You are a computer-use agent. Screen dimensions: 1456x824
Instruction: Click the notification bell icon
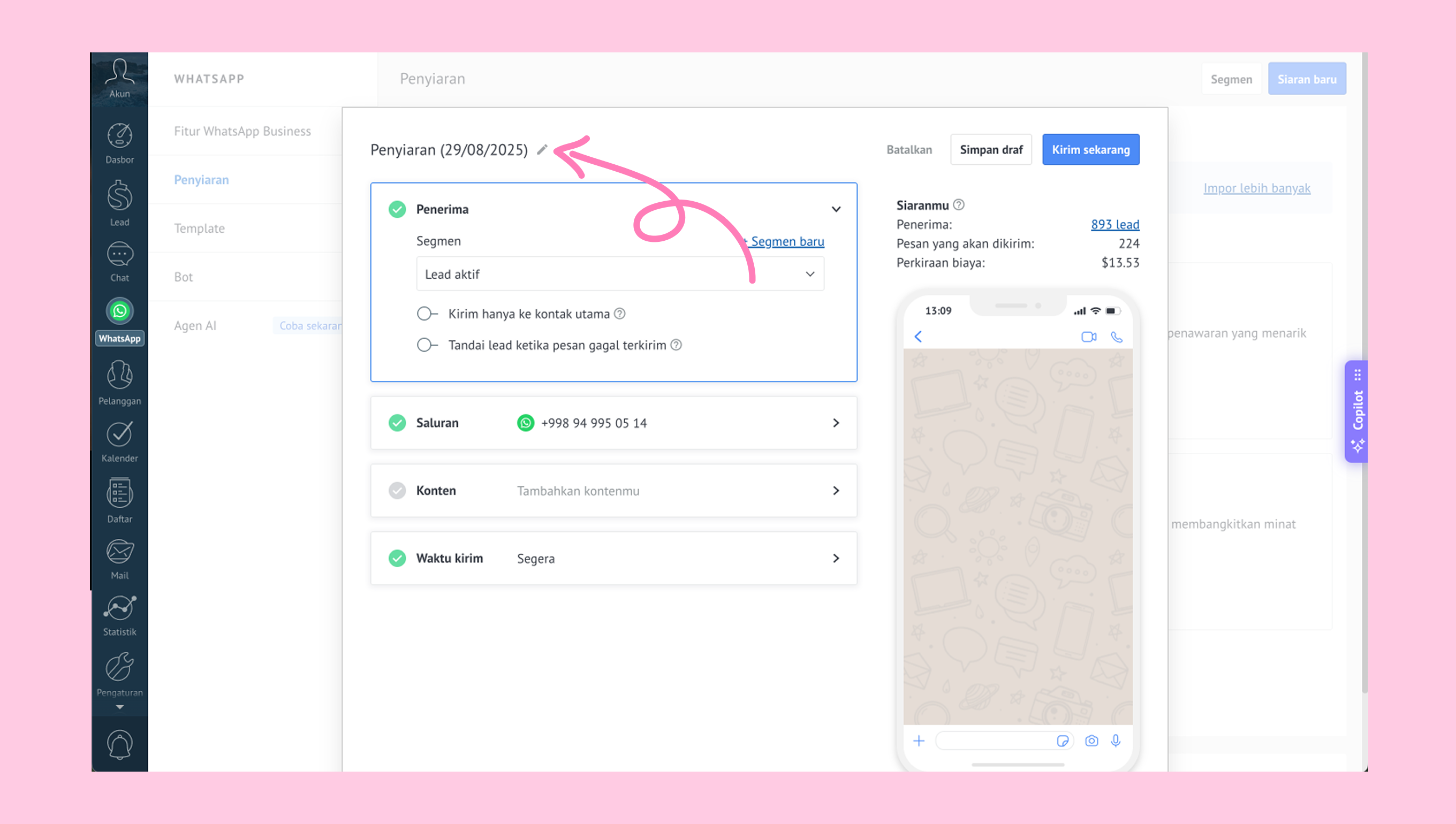click(x=119, y=744)
